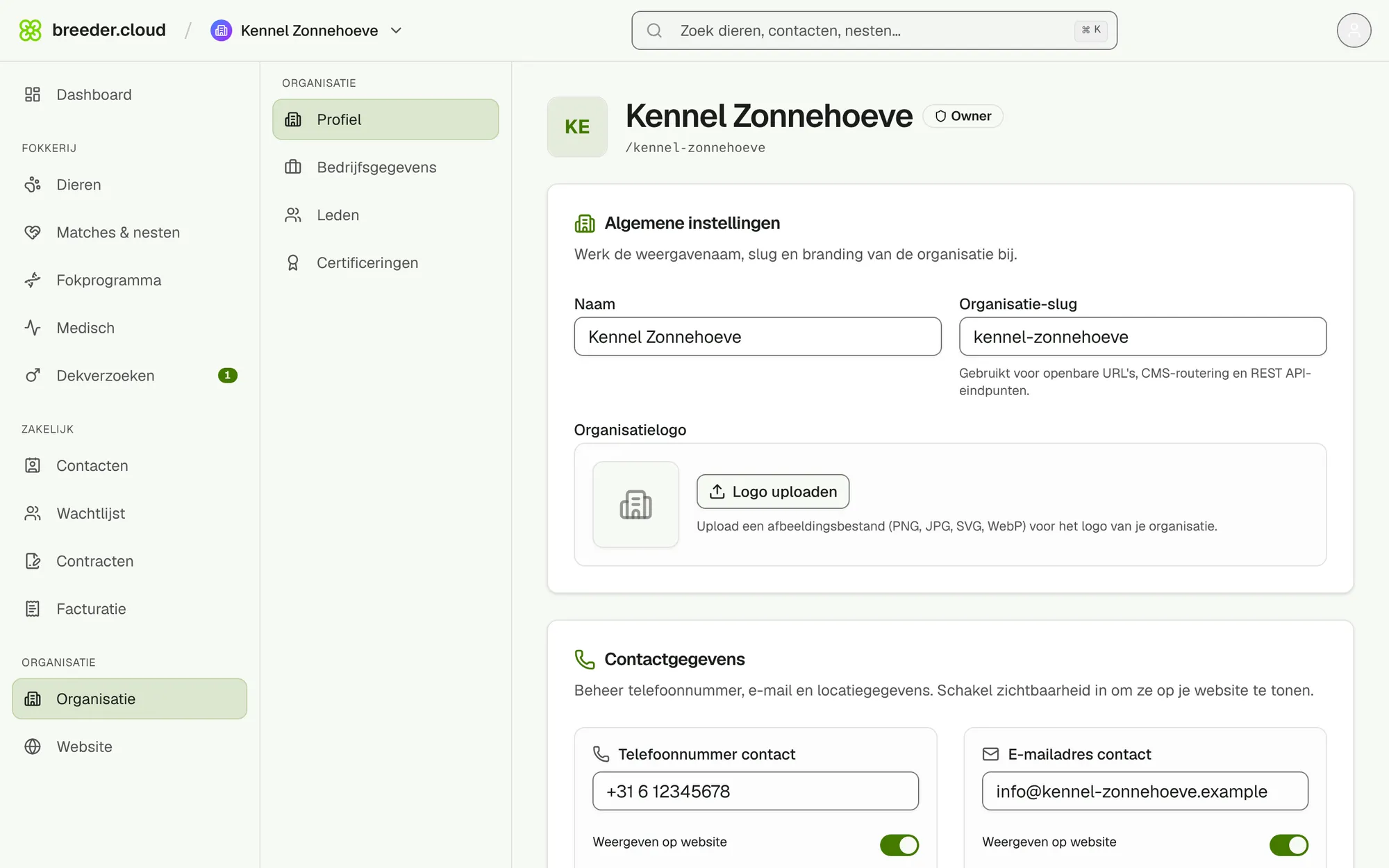Click the Naam input field
This screenshot has height=868, width=1389.
pyautogui.click(x=758, y=337)
